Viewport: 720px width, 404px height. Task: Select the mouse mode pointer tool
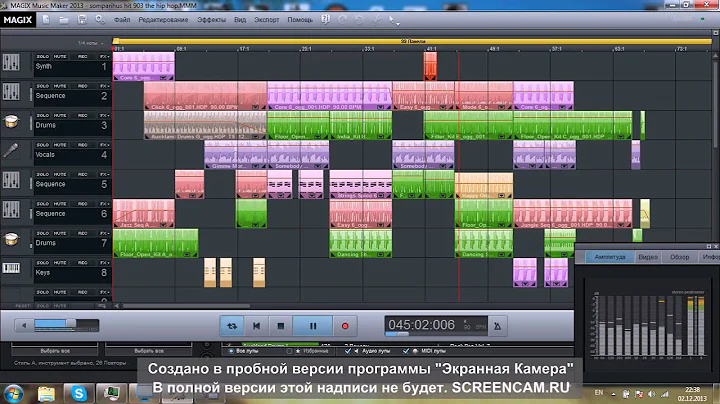pos(393,20)
